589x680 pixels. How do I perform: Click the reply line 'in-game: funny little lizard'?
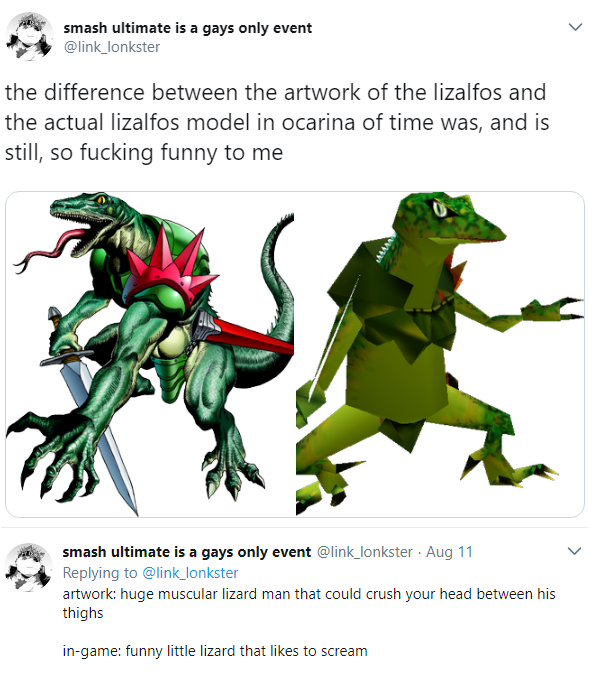(x=215, y=651)
